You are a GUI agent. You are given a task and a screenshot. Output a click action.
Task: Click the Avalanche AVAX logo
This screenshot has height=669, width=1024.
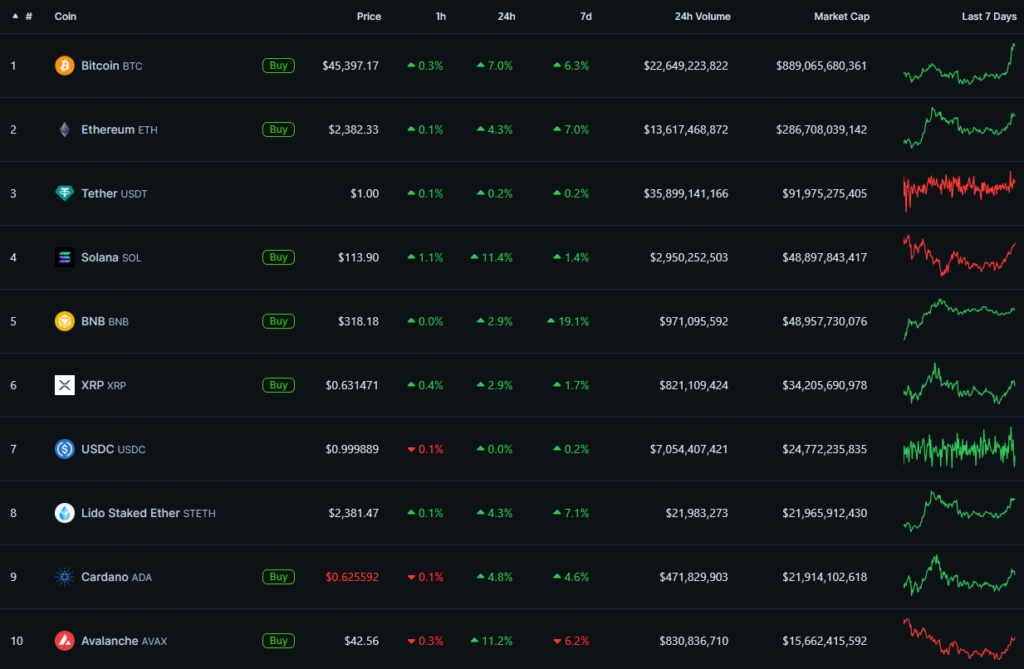point(62,641)
